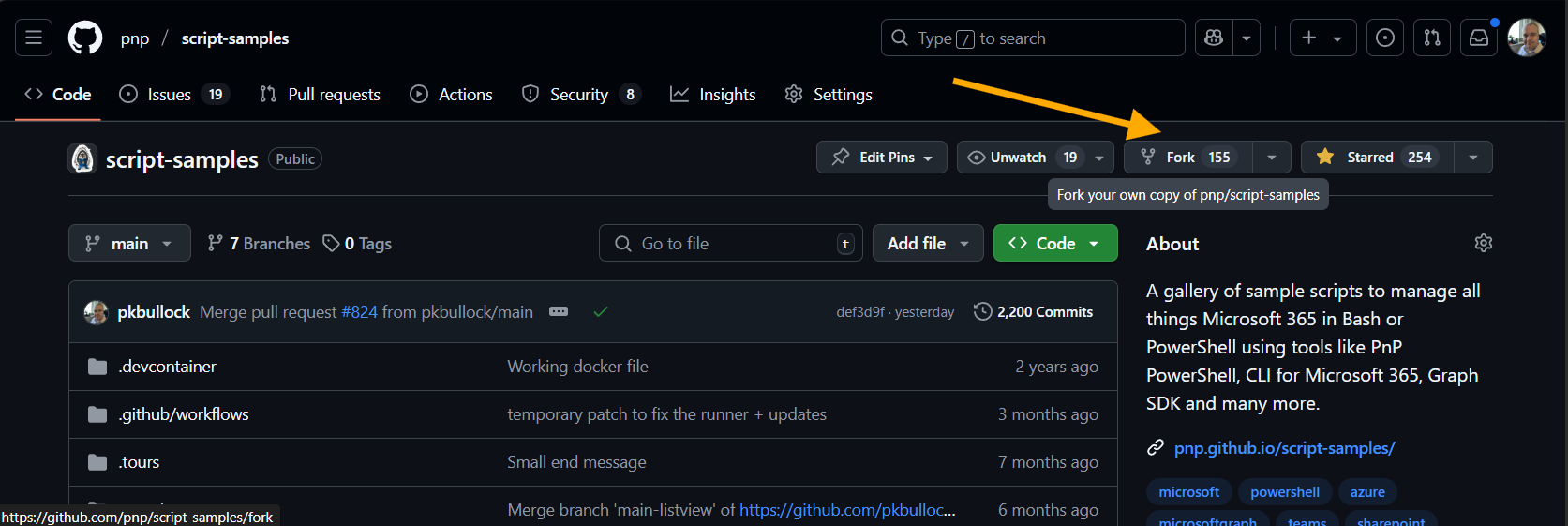Open the Edit Pins dropdown
Viewport: 1568px width, 526px height.
coord(881,158)
